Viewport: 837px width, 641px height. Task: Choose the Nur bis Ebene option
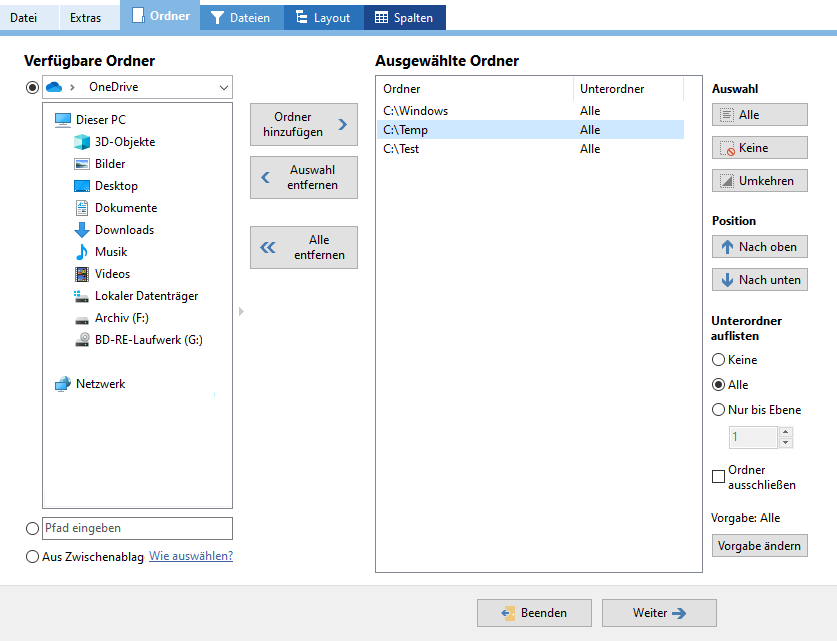pyautogui.click(x=718, y=409)
